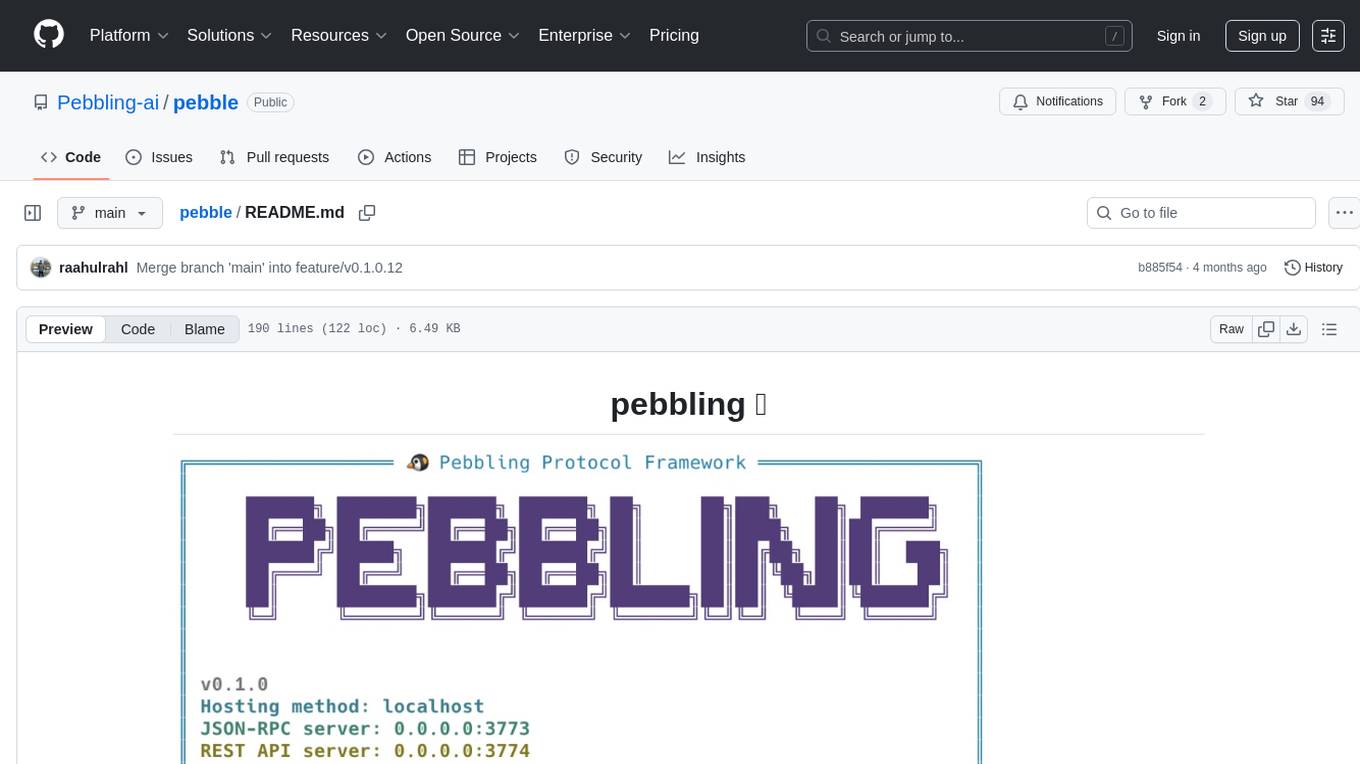
Task: Select the Preview view
Action: (66, 329)
